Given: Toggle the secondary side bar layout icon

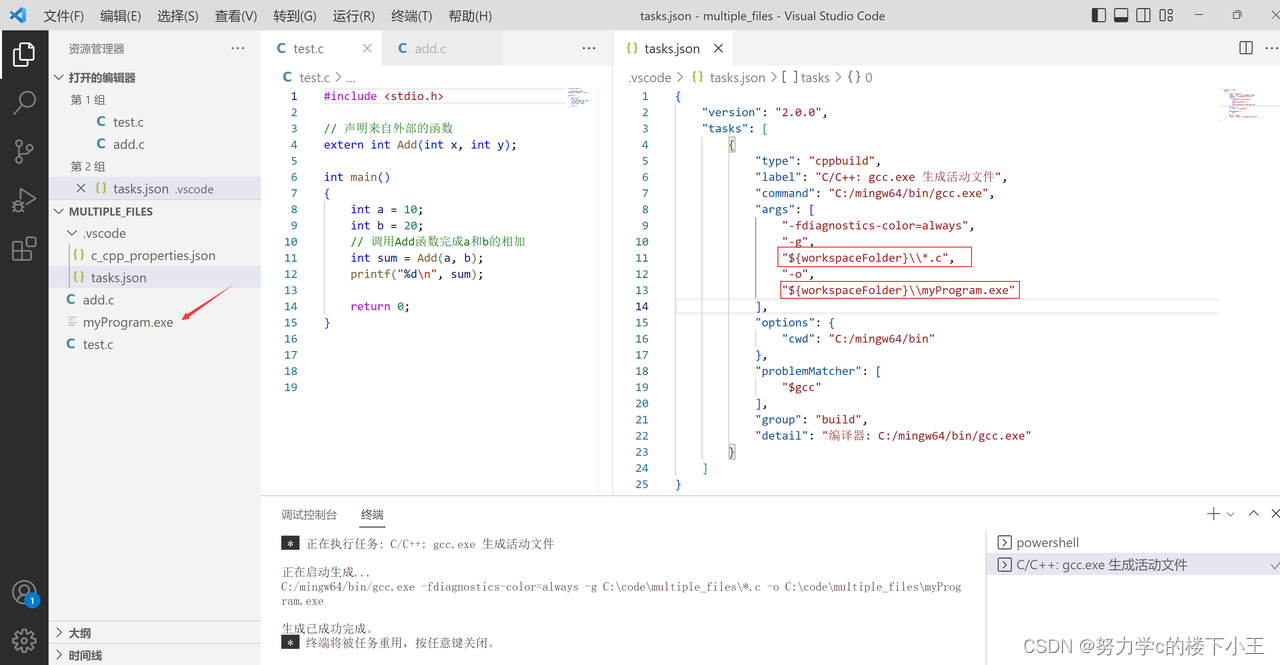Looking at the screenshot, I should click(x=1142, y=15).
